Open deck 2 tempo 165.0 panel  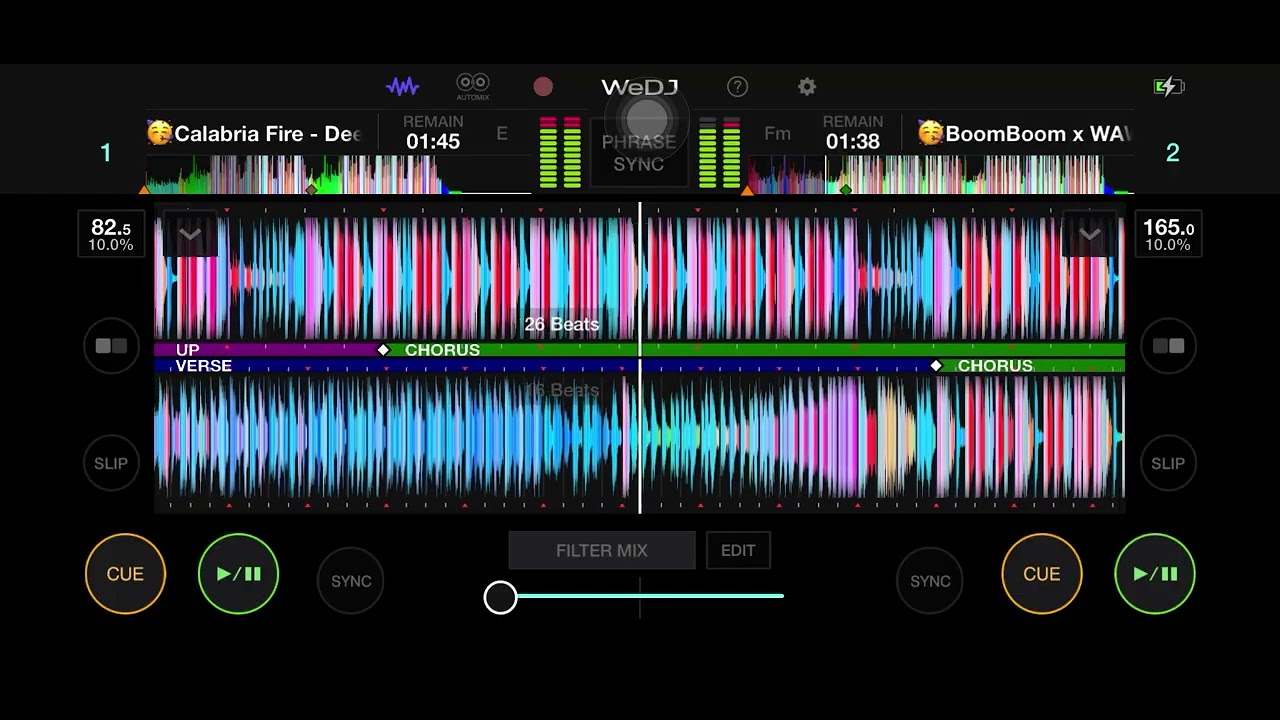pos(1168,234)
